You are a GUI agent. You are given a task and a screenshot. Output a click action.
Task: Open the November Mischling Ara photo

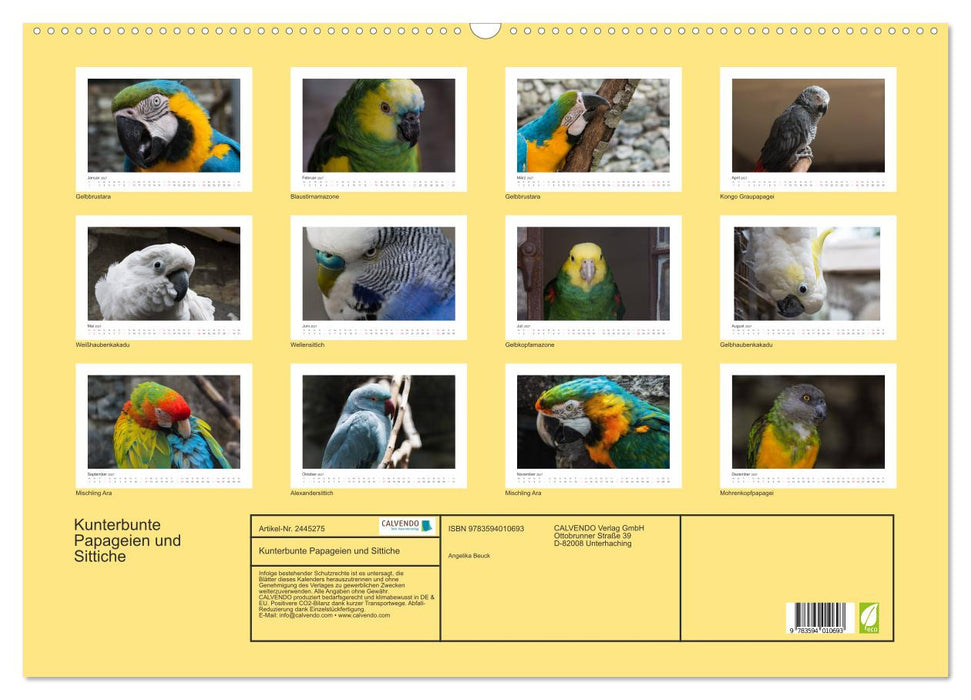(593, 422)
